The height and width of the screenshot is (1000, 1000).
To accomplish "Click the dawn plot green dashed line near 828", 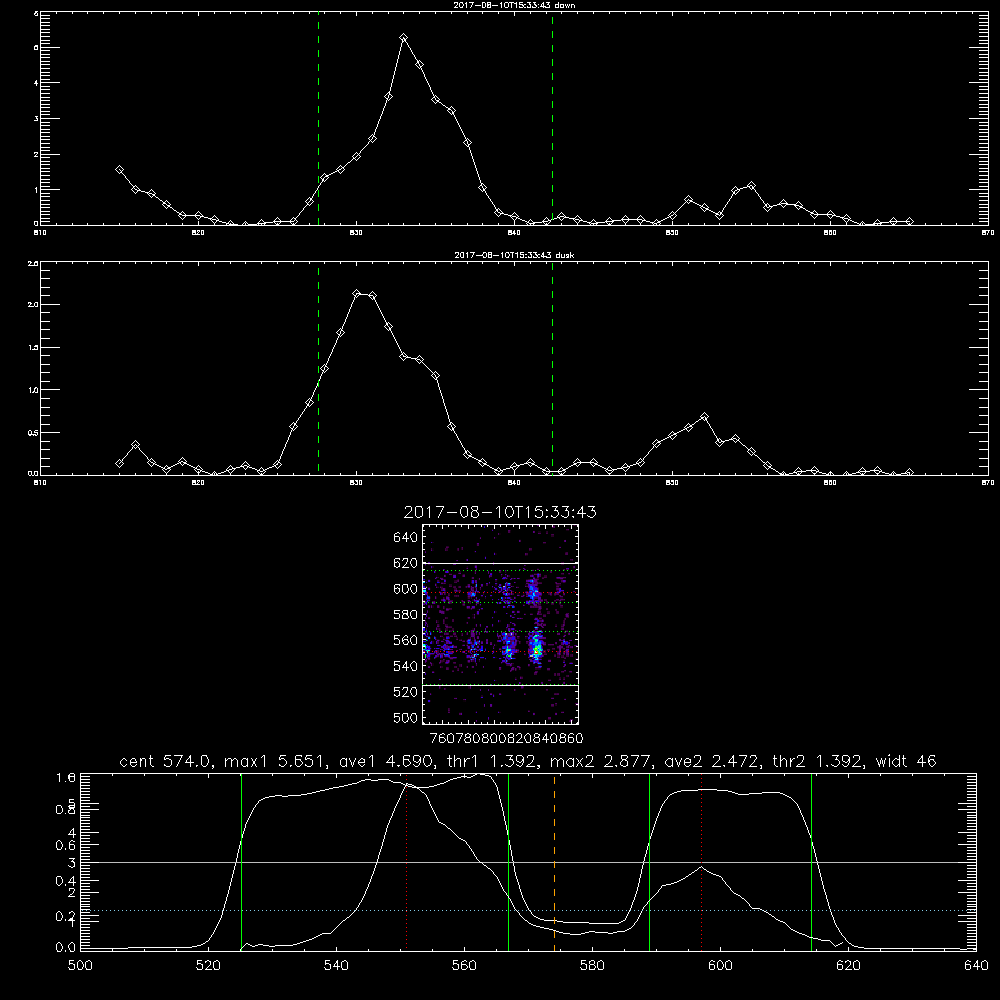I will [318, 118].
